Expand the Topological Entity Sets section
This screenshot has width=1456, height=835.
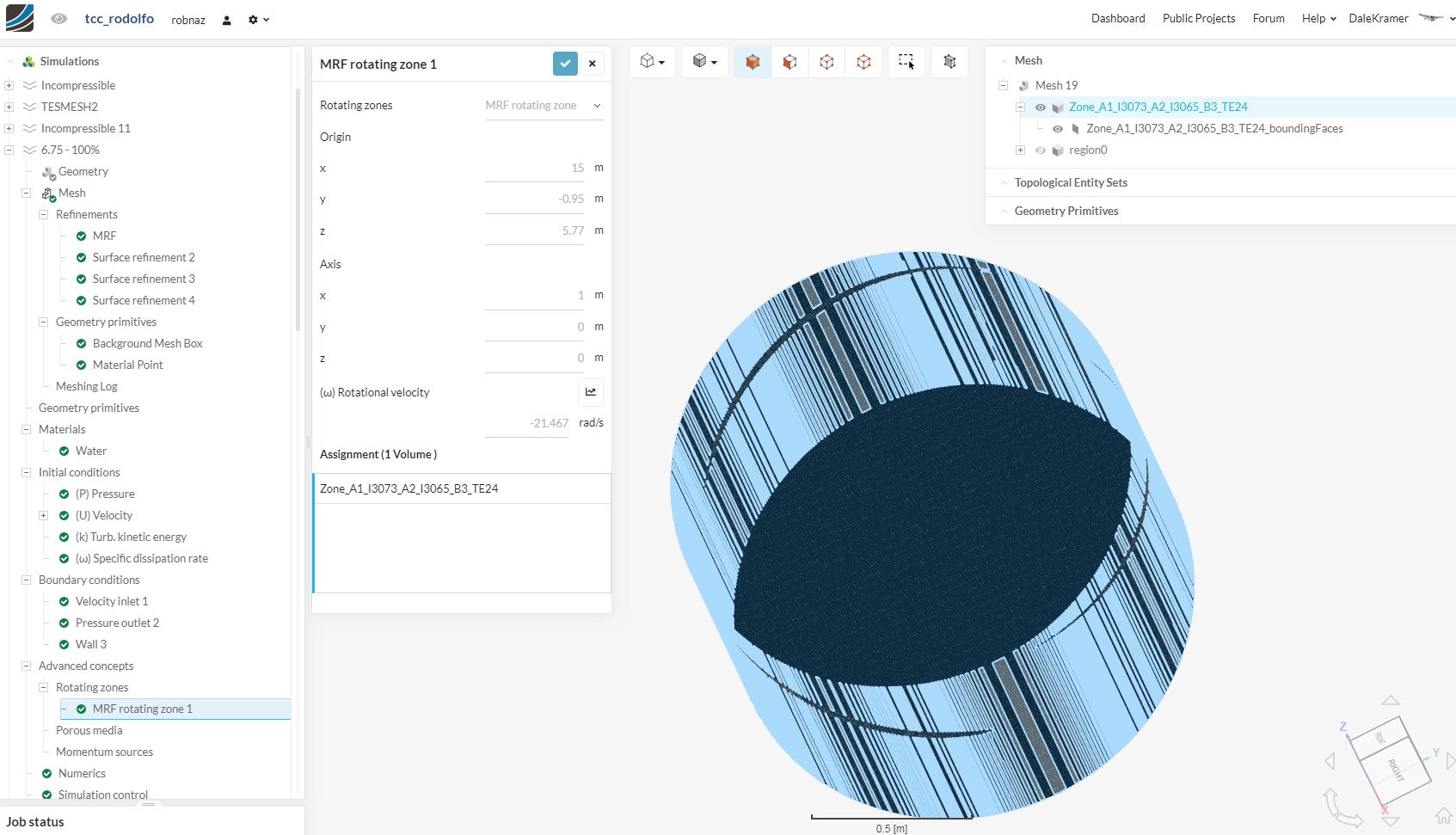pos(1070,182)
